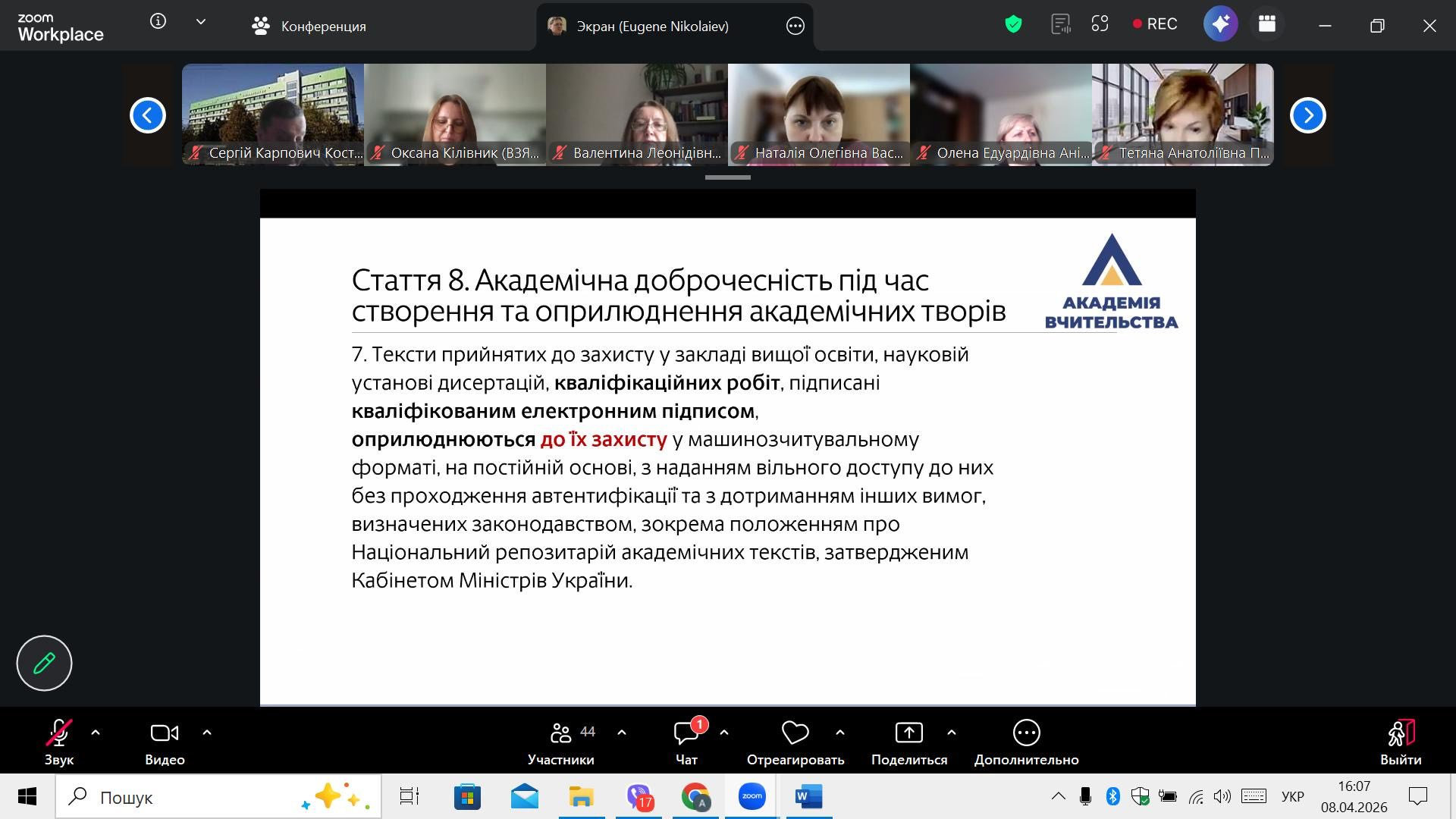Open the Участники participants panel
The width and height of the screenshot is (1456, 819).
[561, 743]
